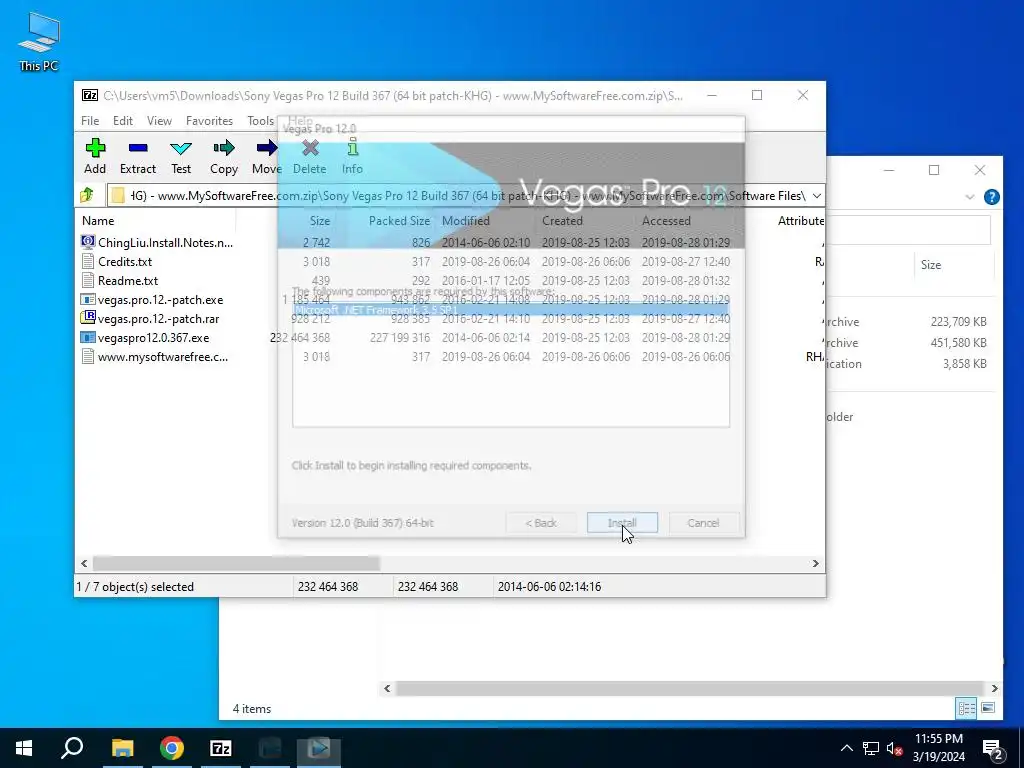
Task: Open File Explorer from the taskbar
Action: pos(122,748)
